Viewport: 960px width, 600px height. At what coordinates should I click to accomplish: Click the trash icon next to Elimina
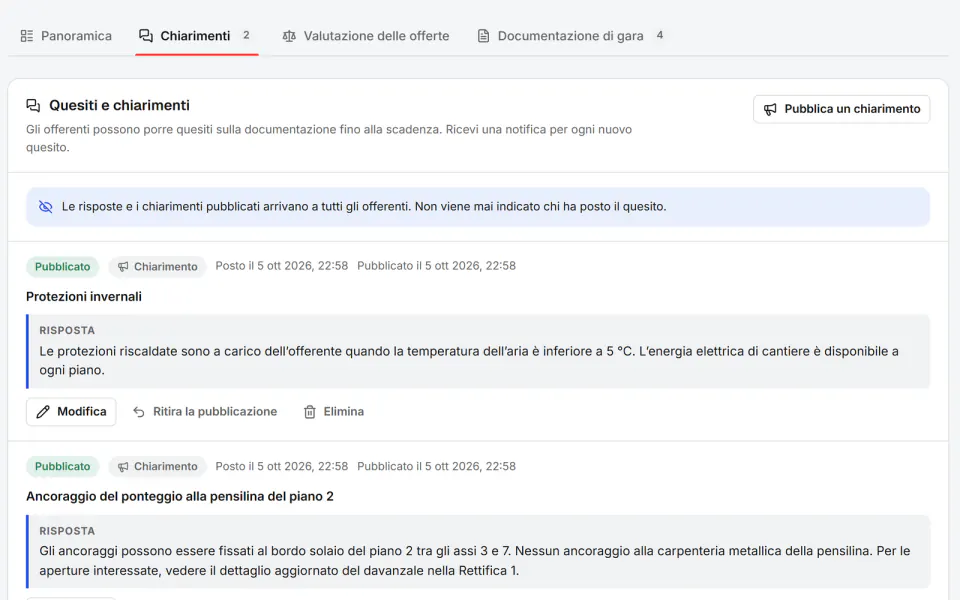[310, 412]
